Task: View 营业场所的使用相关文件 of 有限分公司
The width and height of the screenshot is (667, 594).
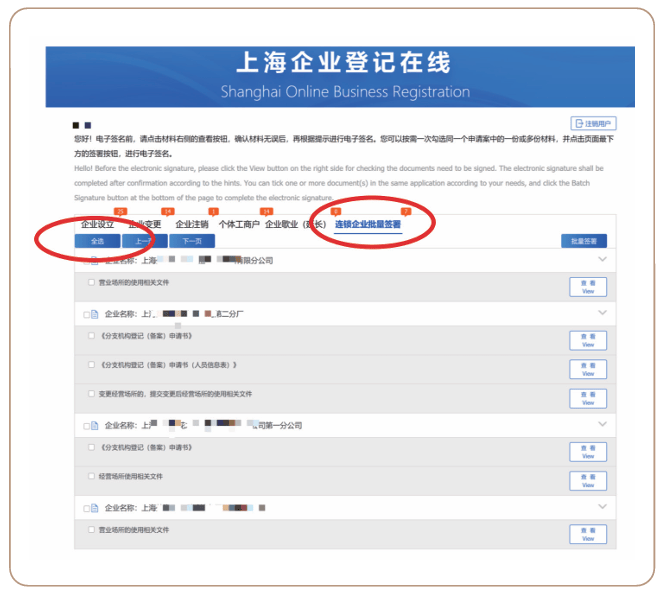Action: pyautogui.click(x=588, y=287)
